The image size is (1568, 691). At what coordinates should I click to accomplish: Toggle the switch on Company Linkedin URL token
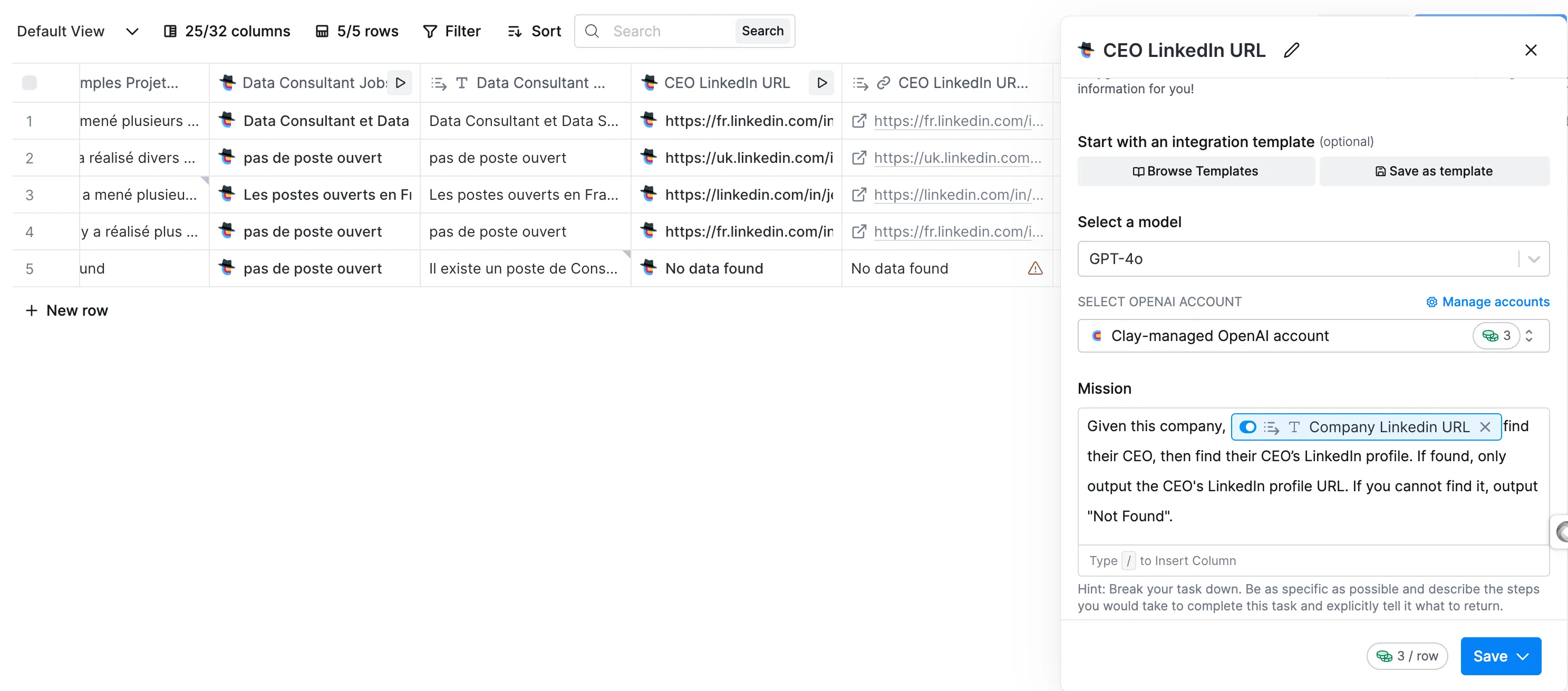[1247, 427]
